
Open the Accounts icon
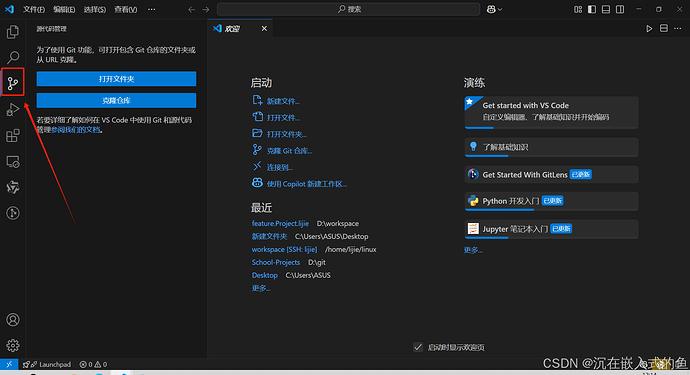coord(13,320)
